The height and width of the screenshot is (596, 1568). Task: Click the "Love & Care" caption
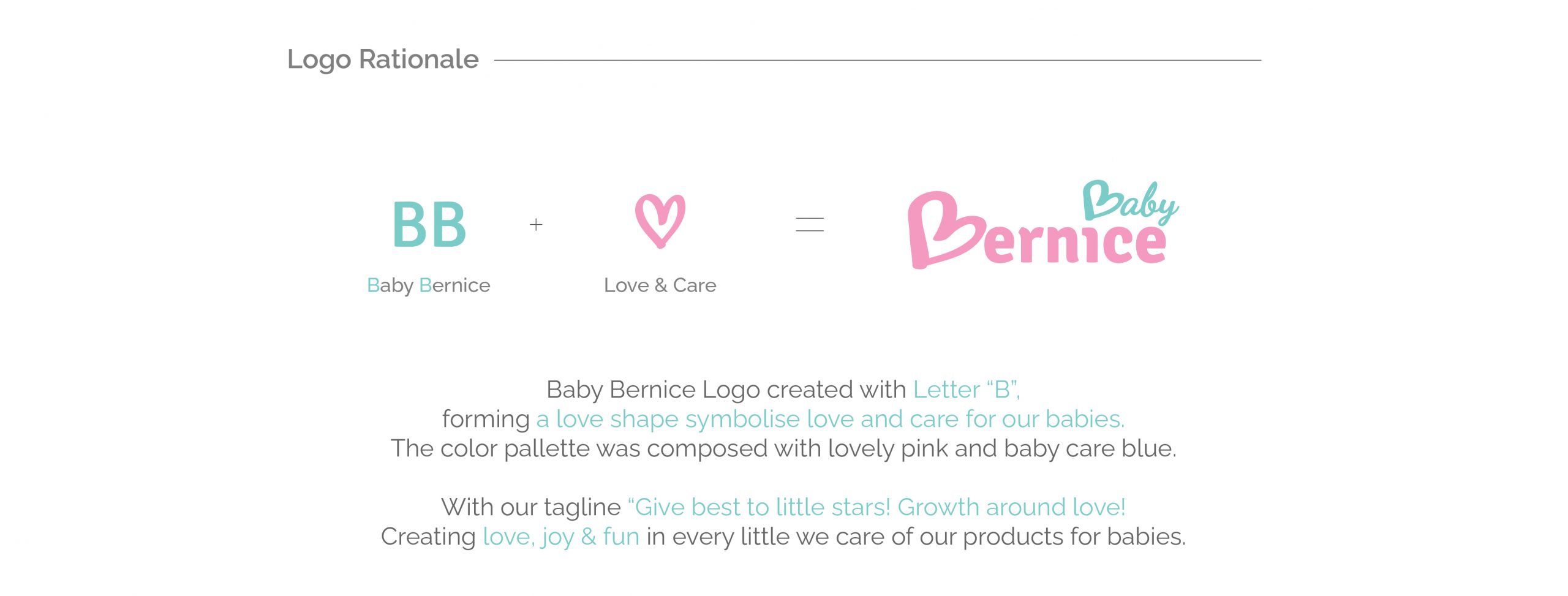point(660,285)
